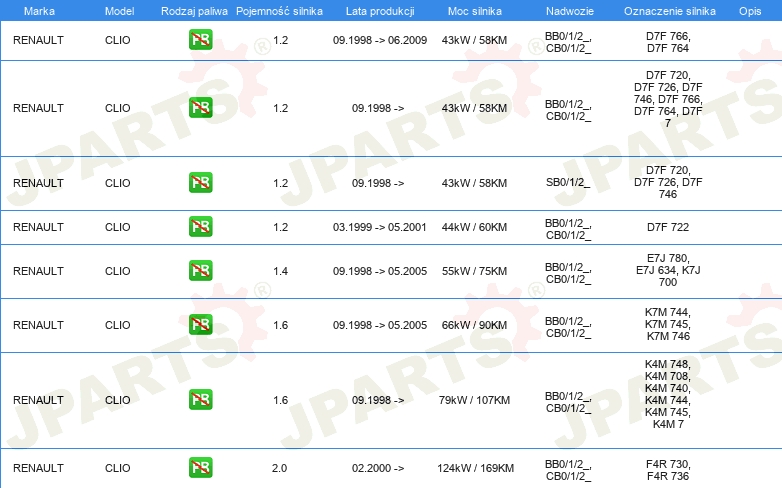Click the date range 03.1999 -> 05.2001

click(380, 227)
